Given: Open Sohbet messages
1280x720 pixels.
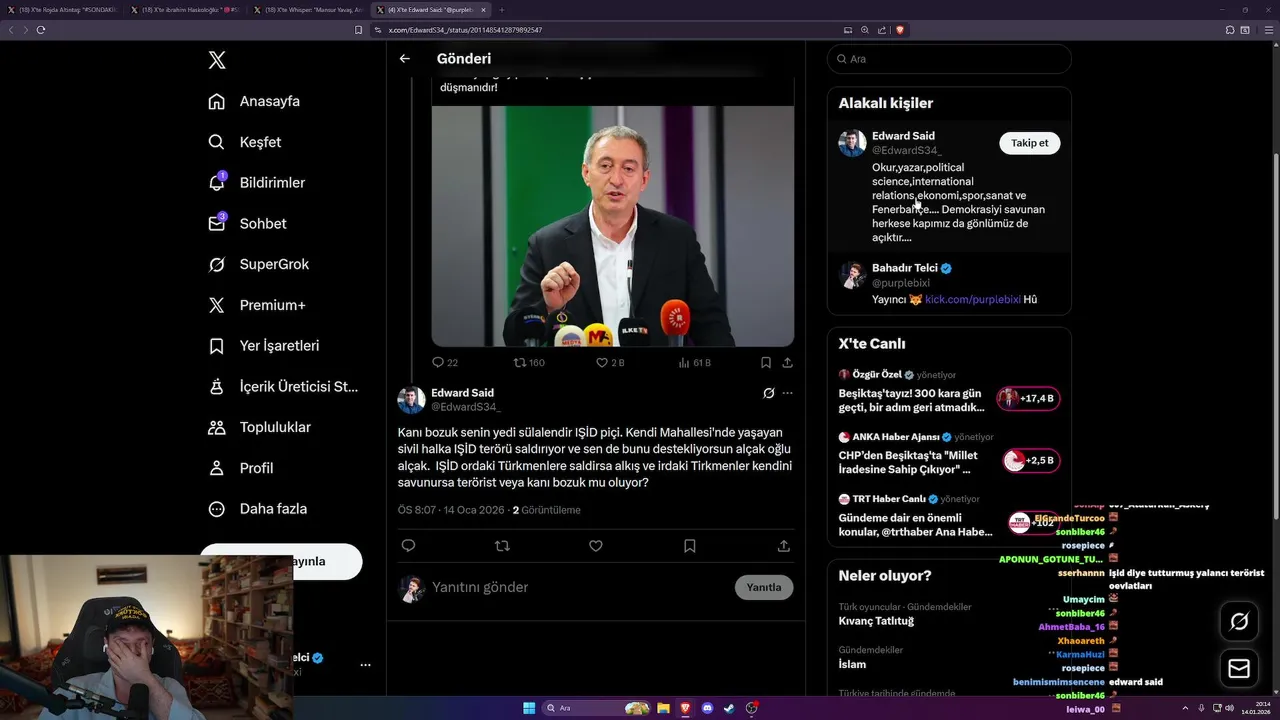Looking at the screenshot, I should click(x=248, y=224).
